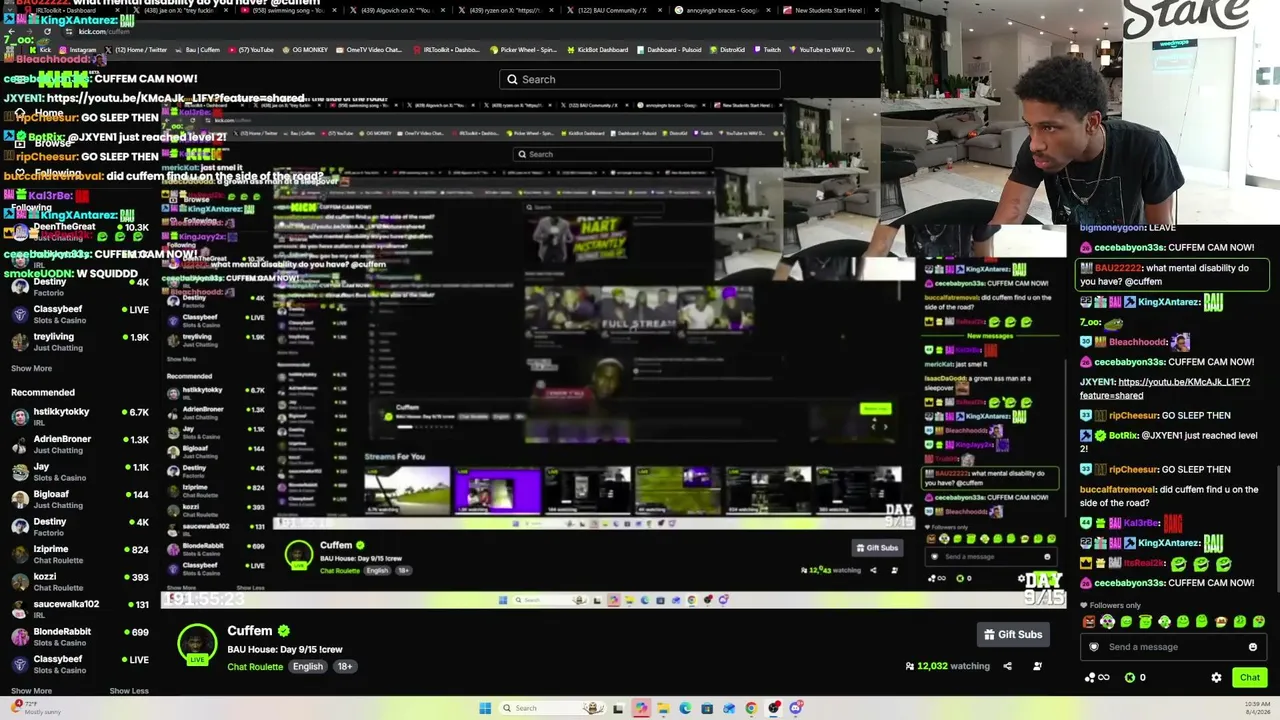1280x720 pixels.
Task: Click the follow user icon beside share
Action: [1037, 666]
